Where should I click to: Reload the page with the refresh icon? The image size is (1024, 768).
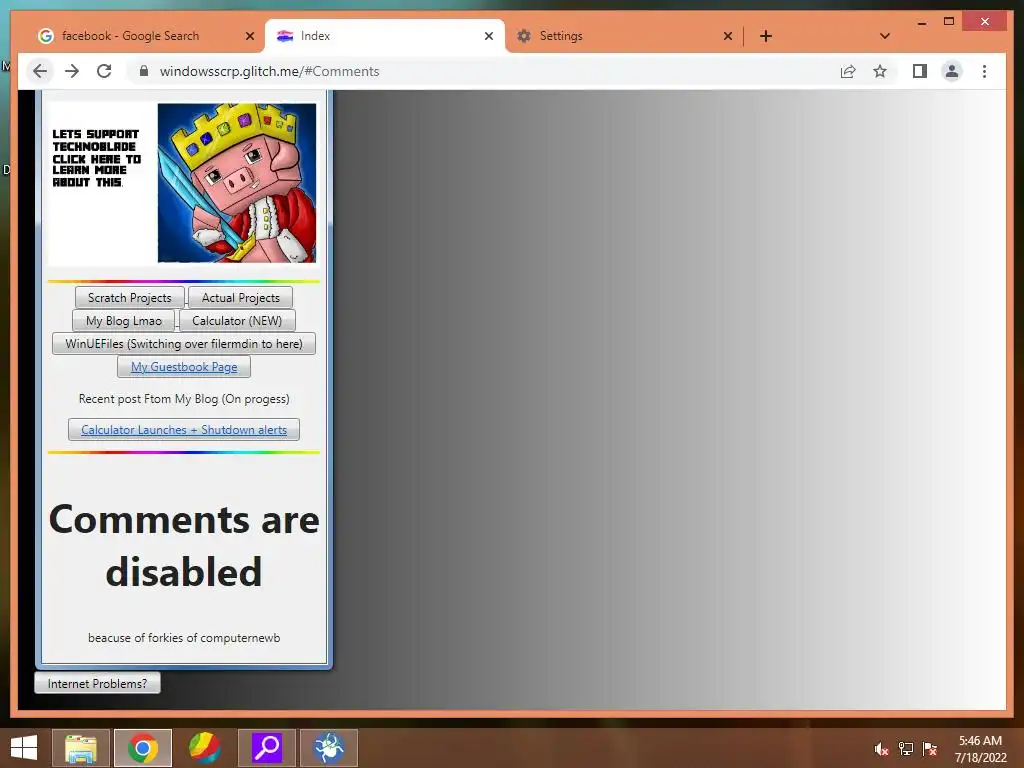[104, 71]
